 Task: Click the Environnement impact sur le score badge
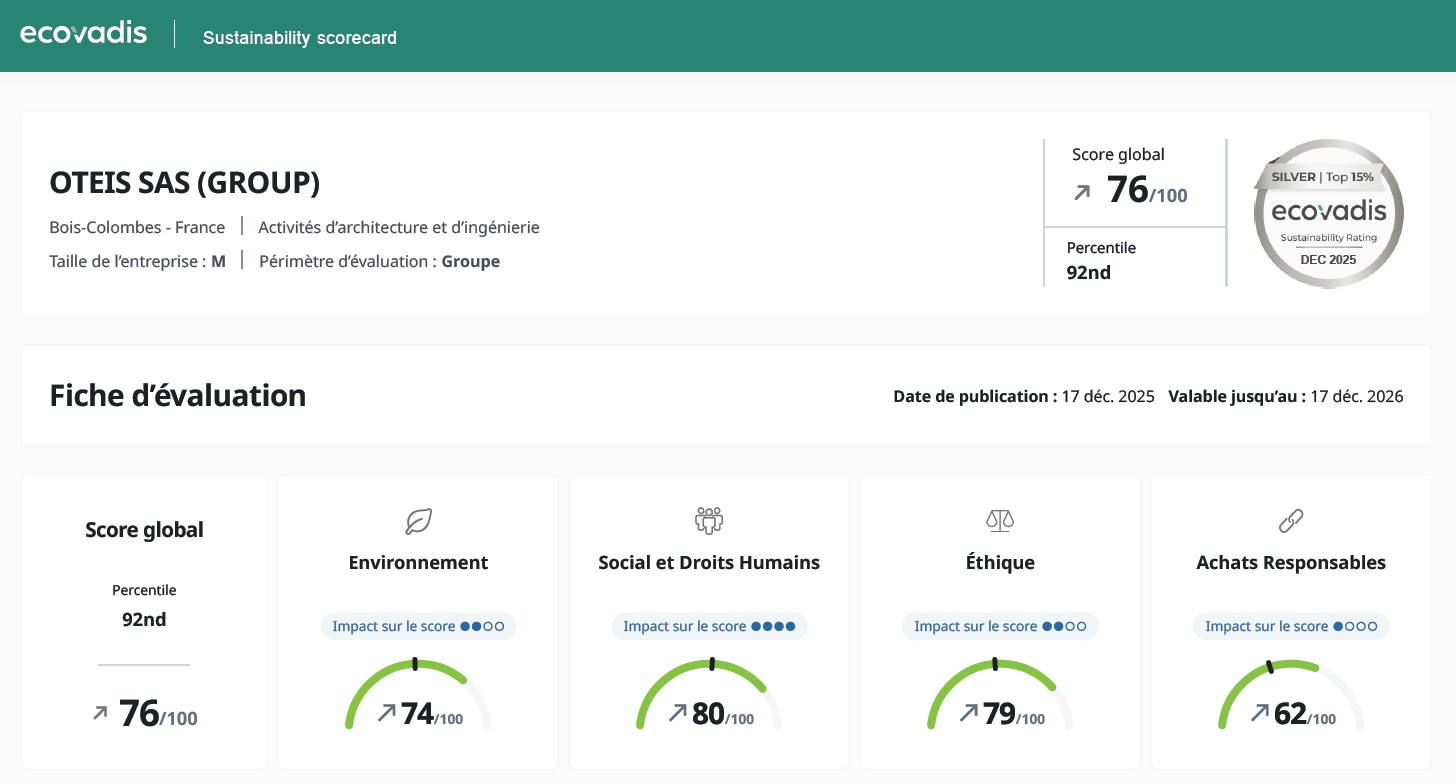pos(418,626)
